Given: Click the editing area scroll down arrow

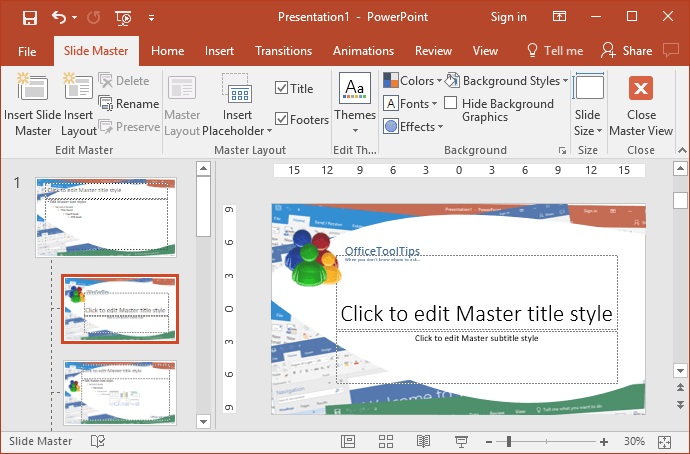Looking at the screenshot, I should coord(680,371).
